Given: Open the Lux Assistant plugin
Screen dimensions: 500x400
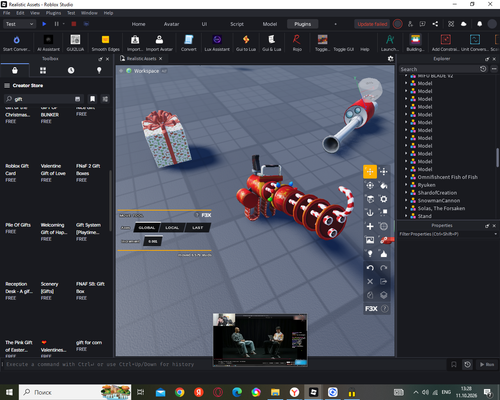Looking at the screenshot, I should coord(217,43).
